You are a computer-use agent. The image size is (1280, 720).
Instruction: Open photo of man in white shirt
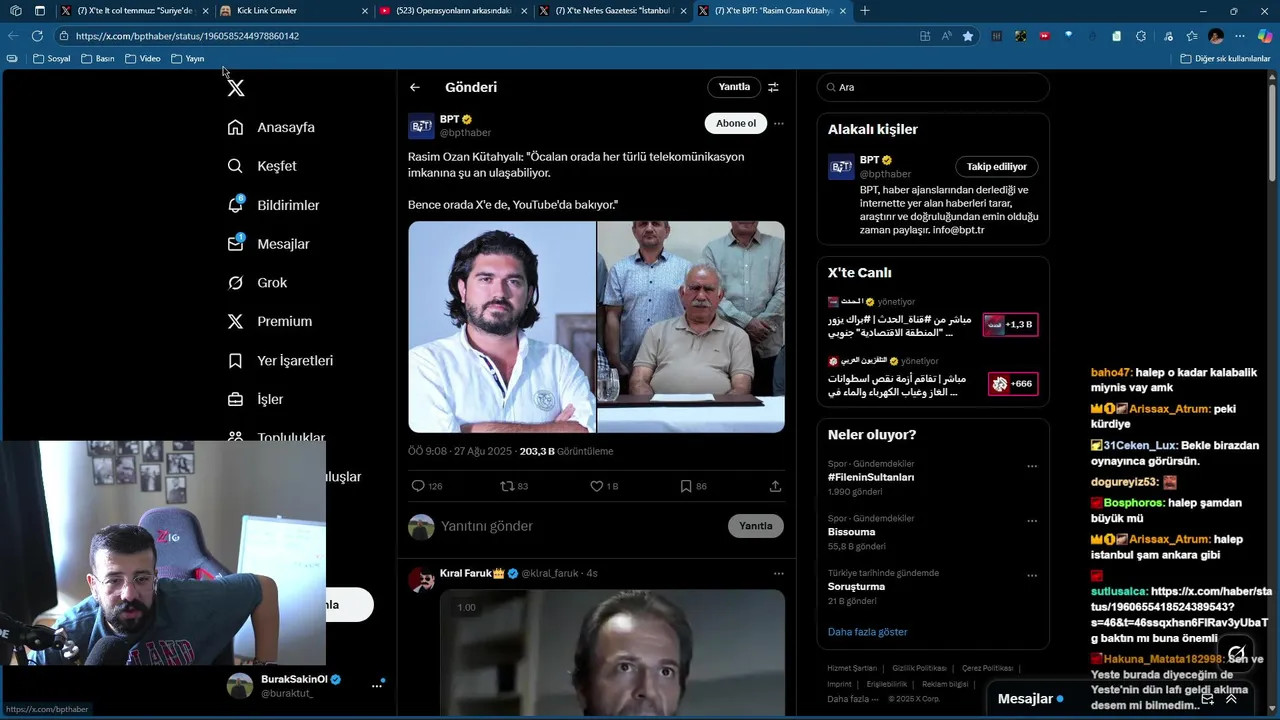click(502, 327)
